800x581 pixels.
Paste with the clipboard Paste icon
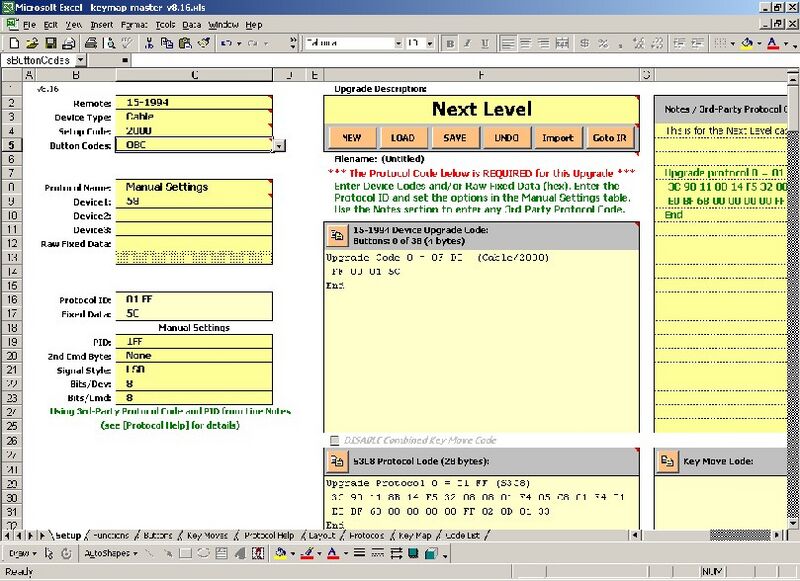185,43
